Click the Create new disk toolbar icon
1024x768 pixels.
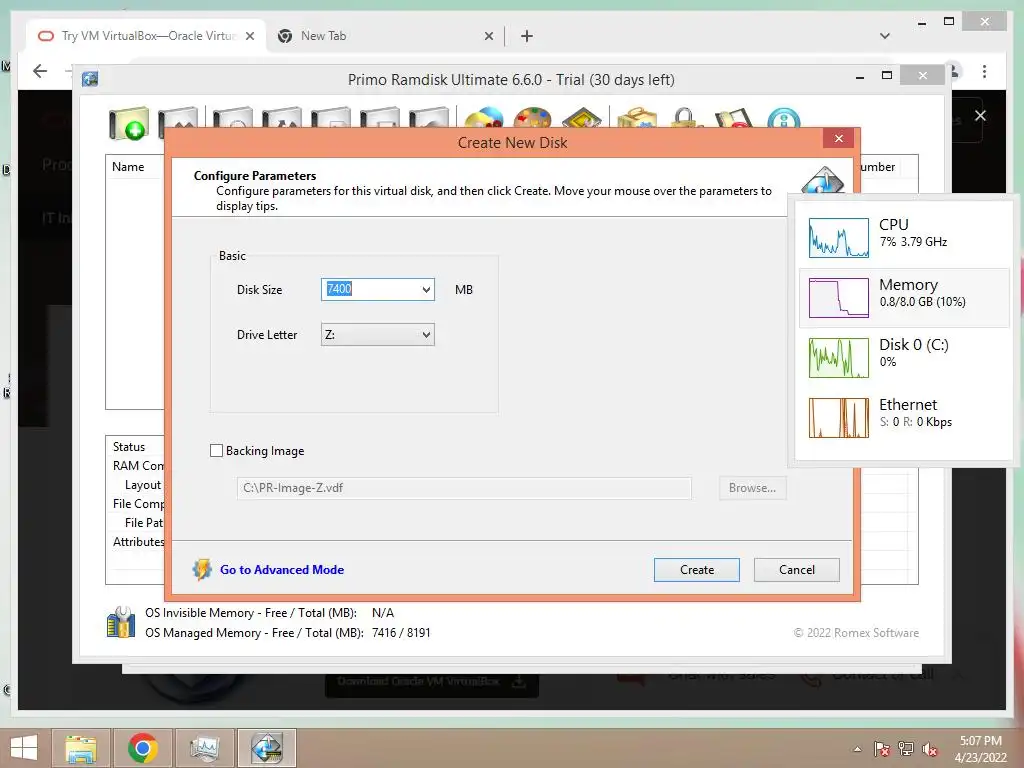coord(129,123)
